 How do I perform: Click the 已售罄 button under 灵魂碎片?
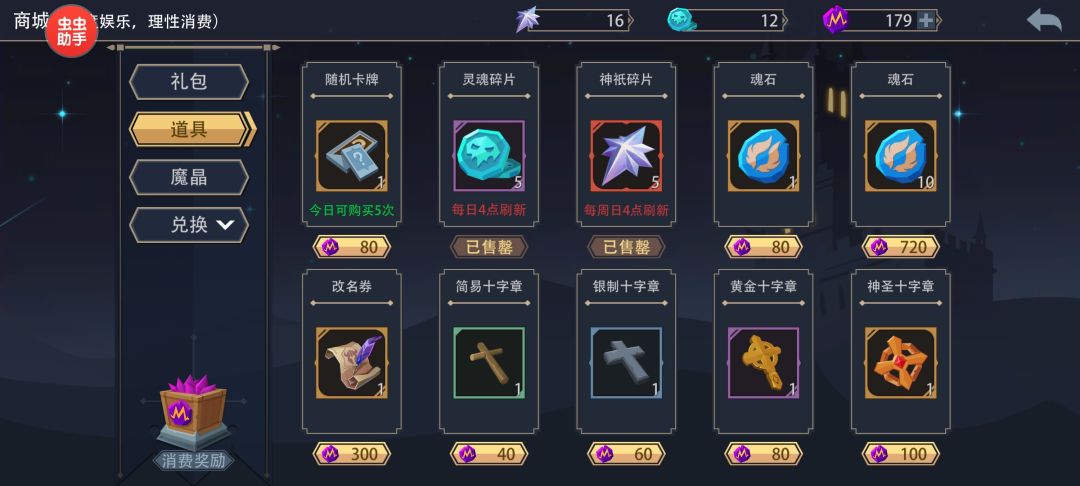point(489,246)
